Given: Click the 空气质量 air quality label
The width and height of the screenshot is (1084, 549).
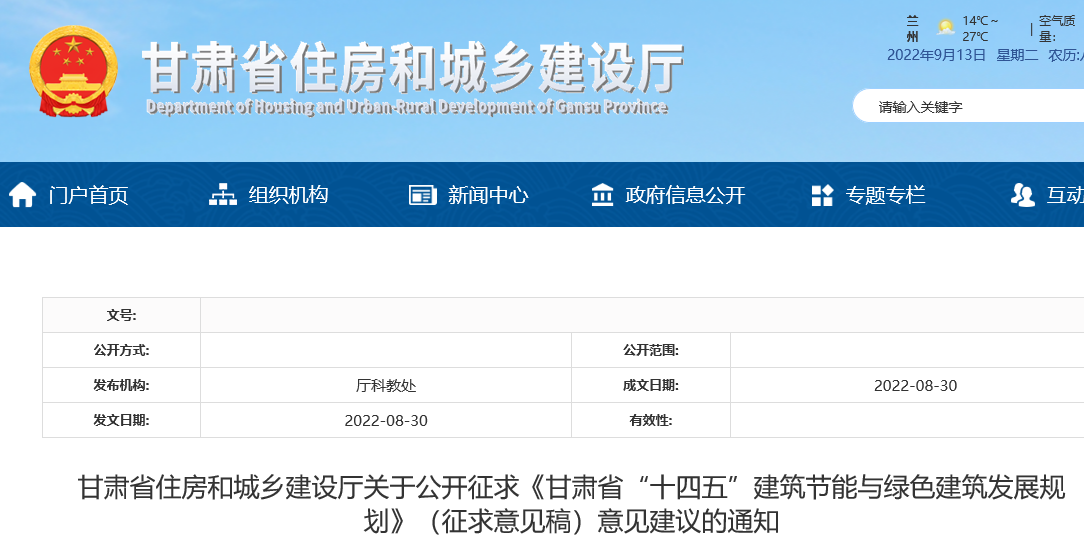Looking at the screenshot, I should click(x=1060, y=28).
